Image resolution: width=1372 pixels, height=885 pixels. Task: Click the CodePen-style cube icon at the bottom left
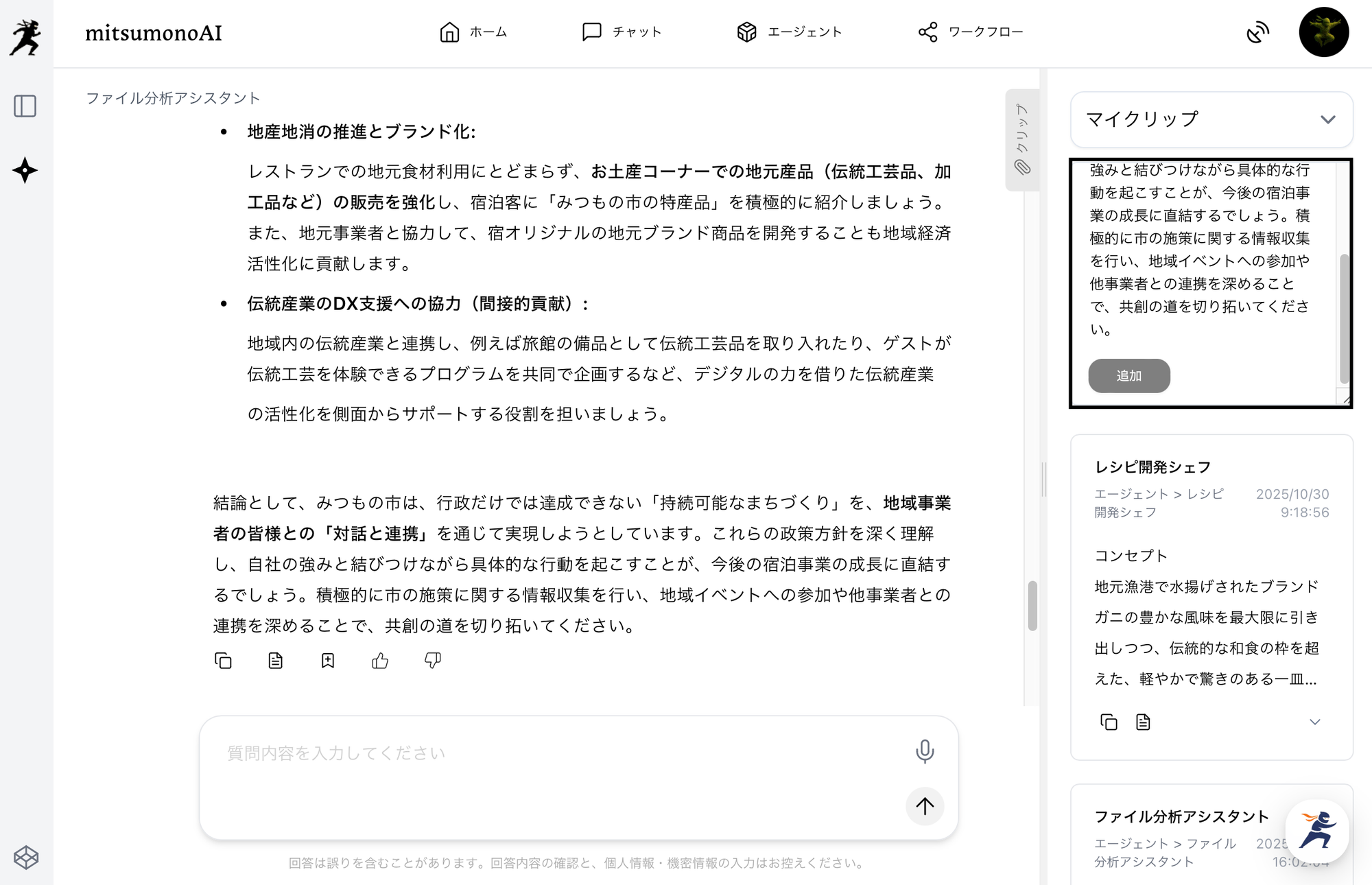click(26, 858)
